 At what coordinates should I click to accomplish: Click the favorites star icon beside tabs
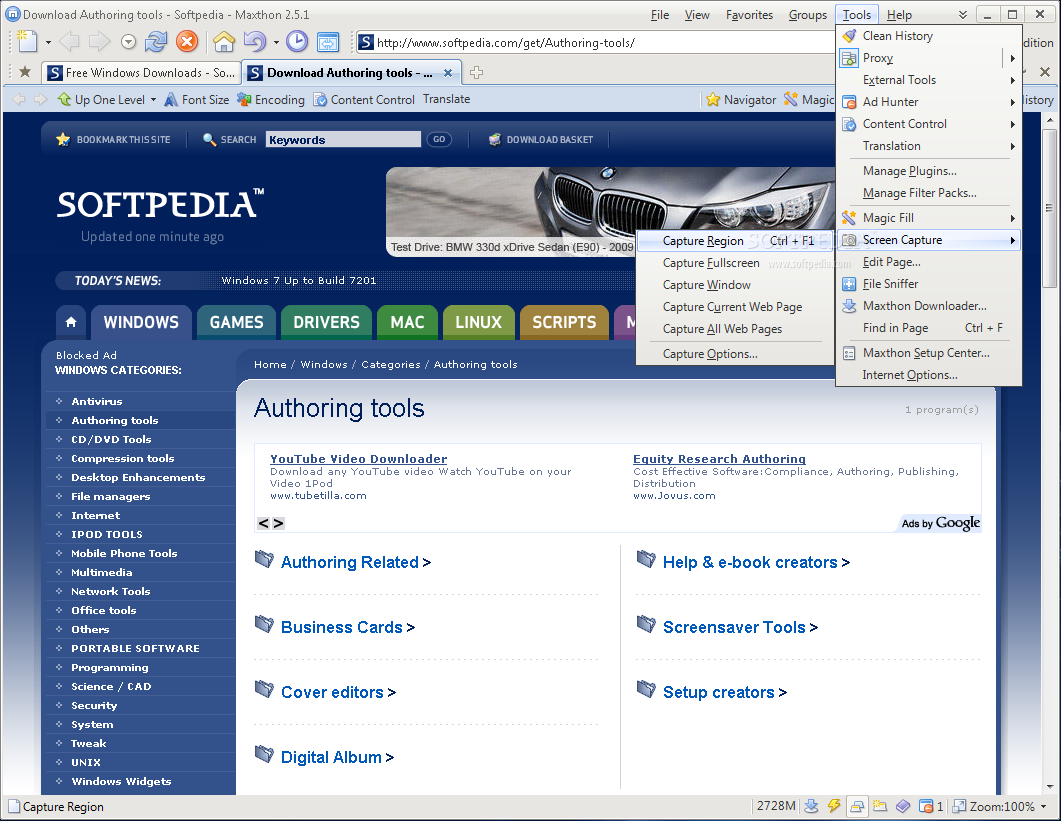click(25, 72)
